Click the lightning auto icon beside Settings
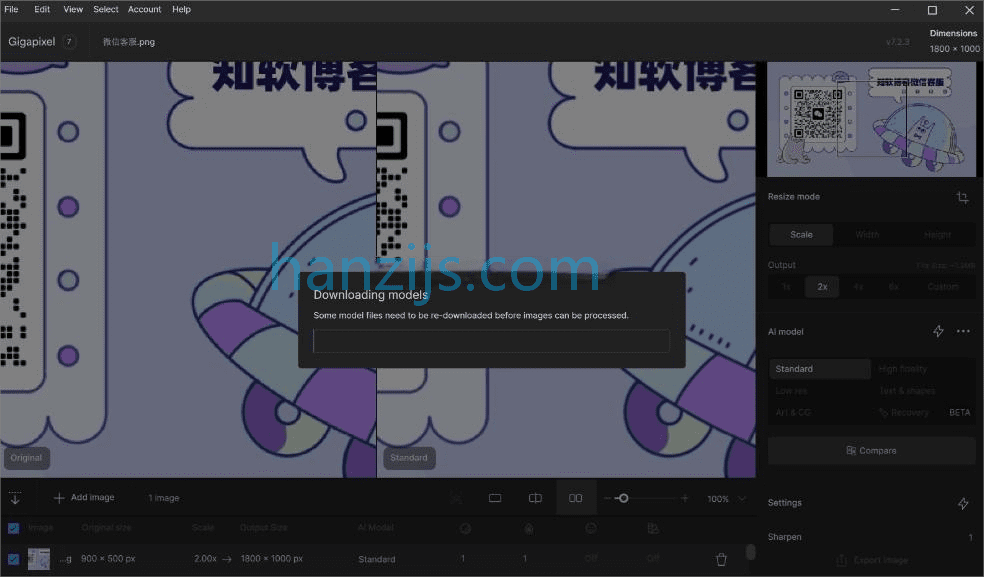This screenshot has width=984, height=577. click(963, 503)
